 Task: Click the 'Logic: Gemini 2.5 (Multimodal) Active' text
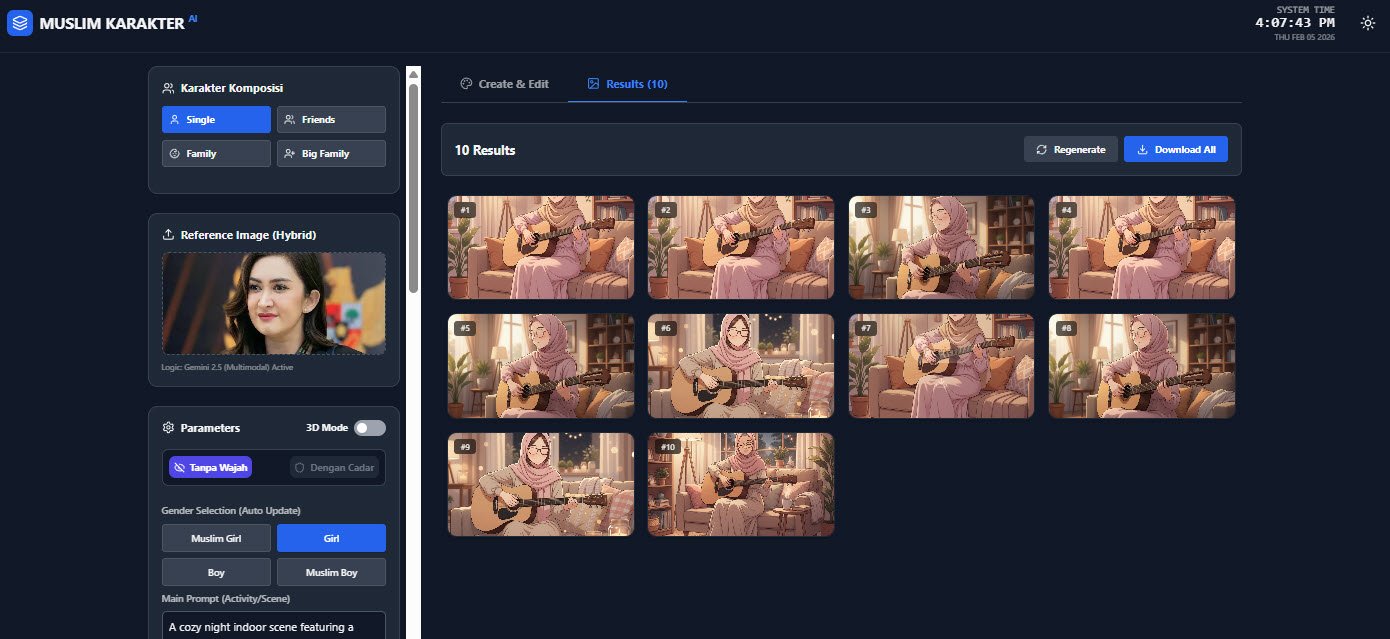227,367
